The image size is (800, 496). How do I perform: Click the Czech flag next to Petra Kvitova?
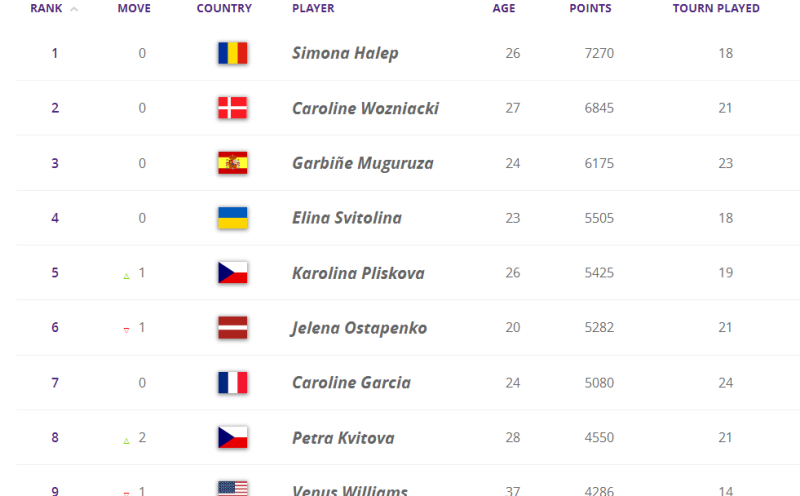[x=233, y=437]
